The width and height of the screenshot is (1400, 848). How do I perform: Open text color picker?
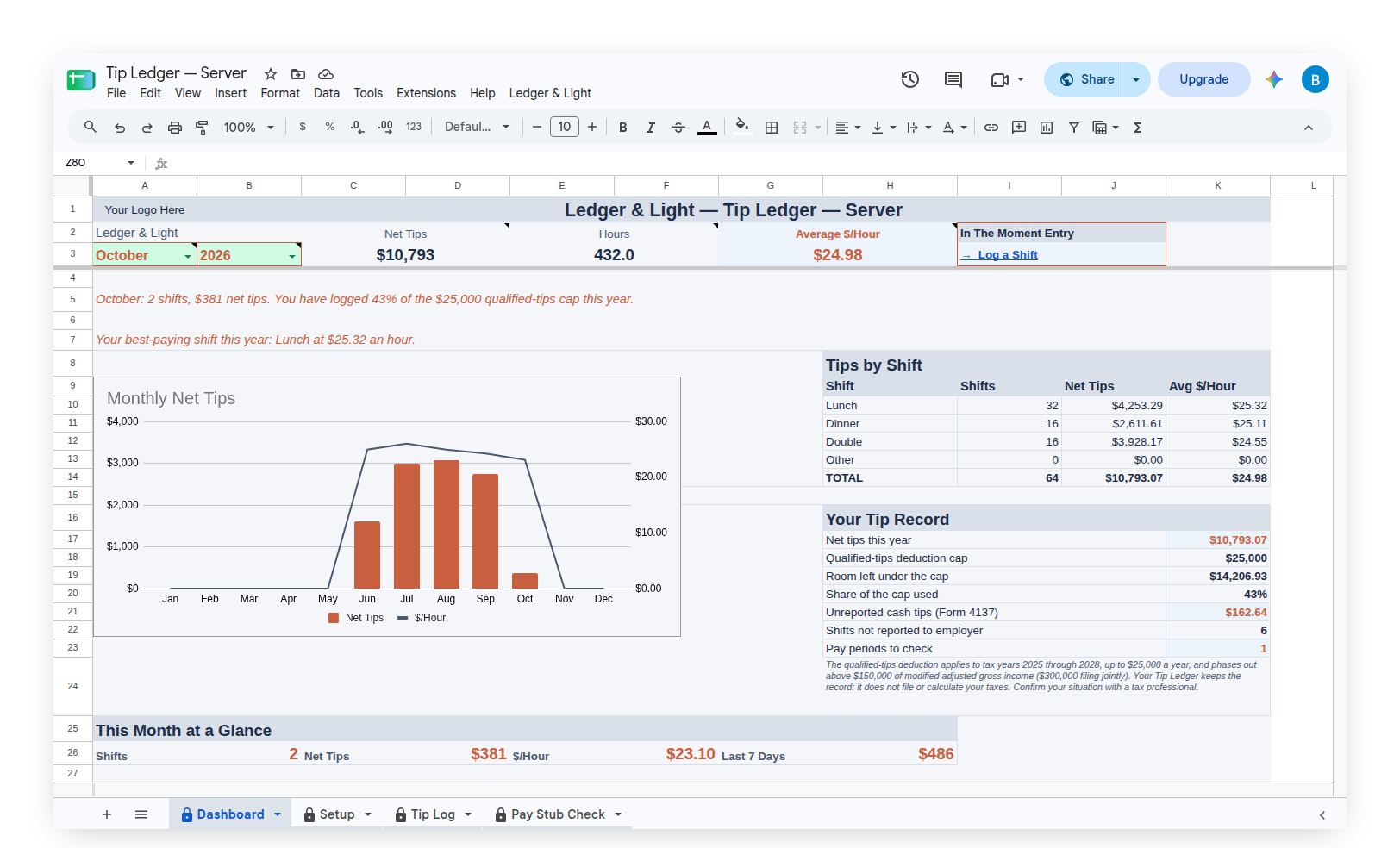click(707, 128)
